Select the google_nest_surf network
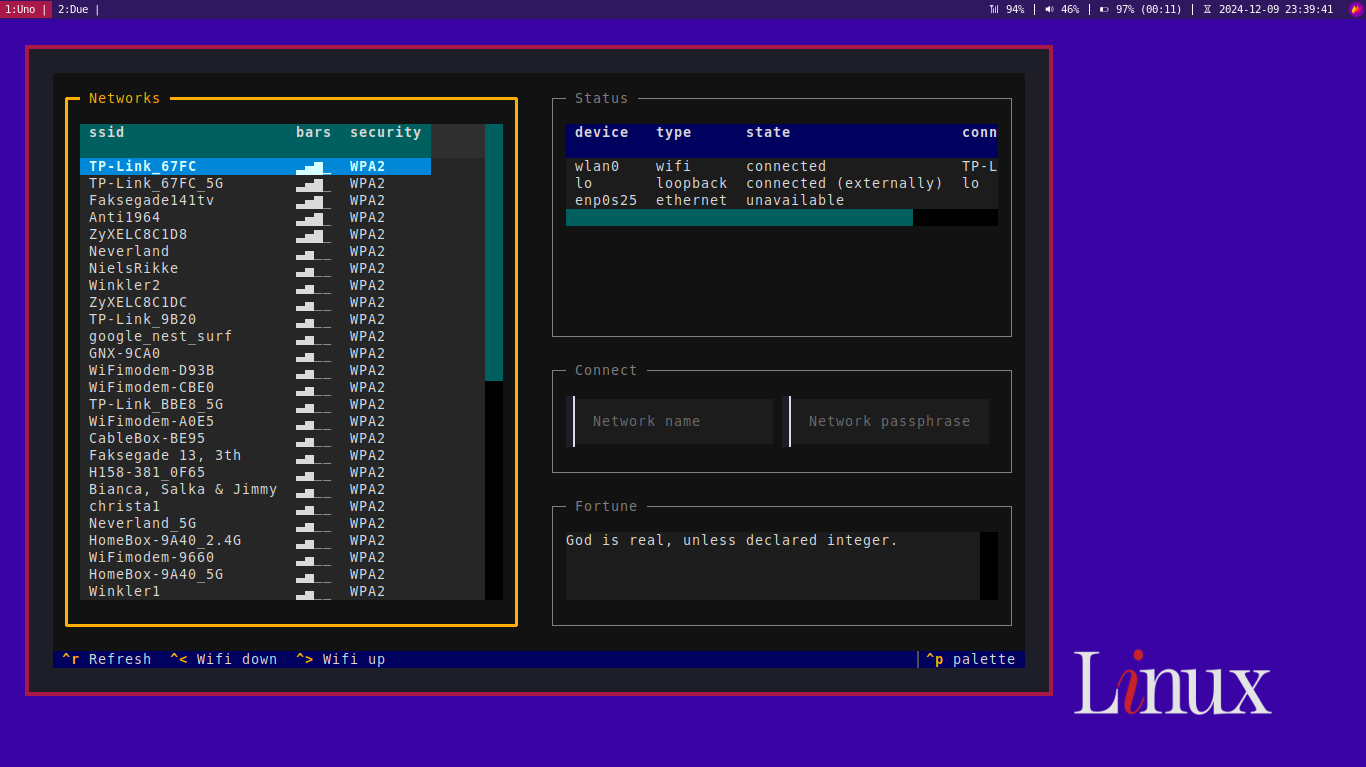 point(256,336)
